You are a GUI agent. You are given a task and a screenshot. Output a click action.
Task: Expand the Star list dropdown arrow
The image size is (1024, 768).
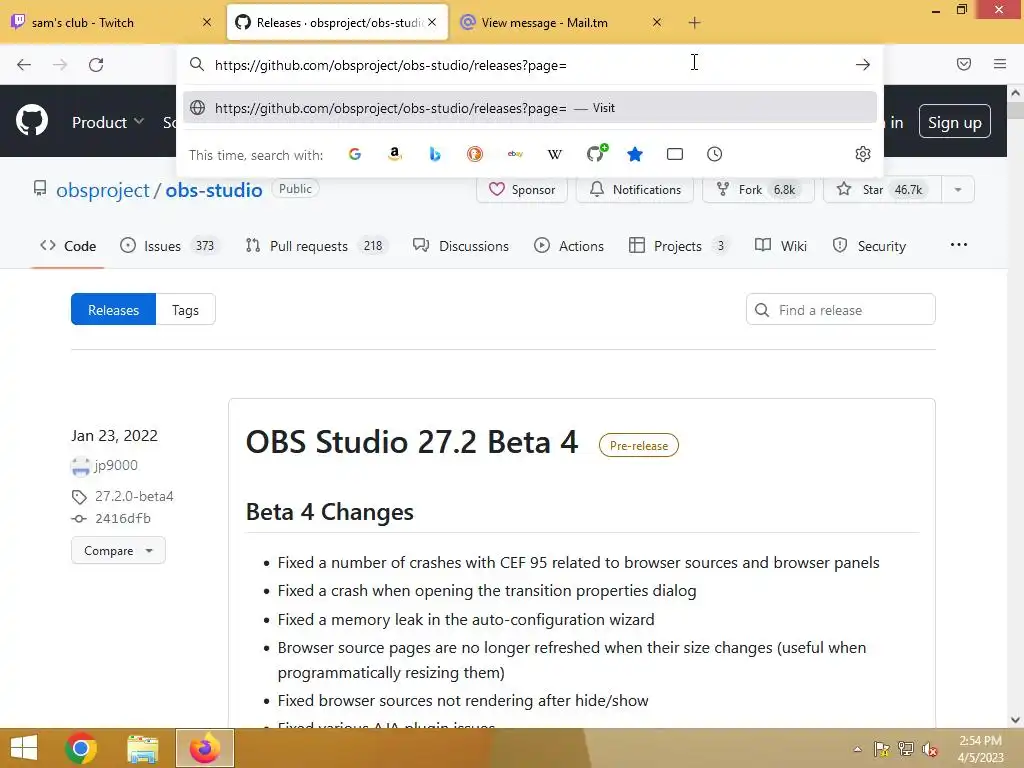point(957,189)
